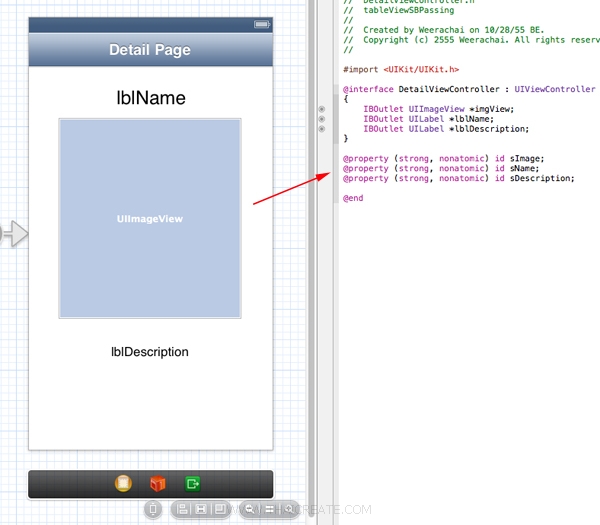Click the Detail Page navigation bar title

150,50
